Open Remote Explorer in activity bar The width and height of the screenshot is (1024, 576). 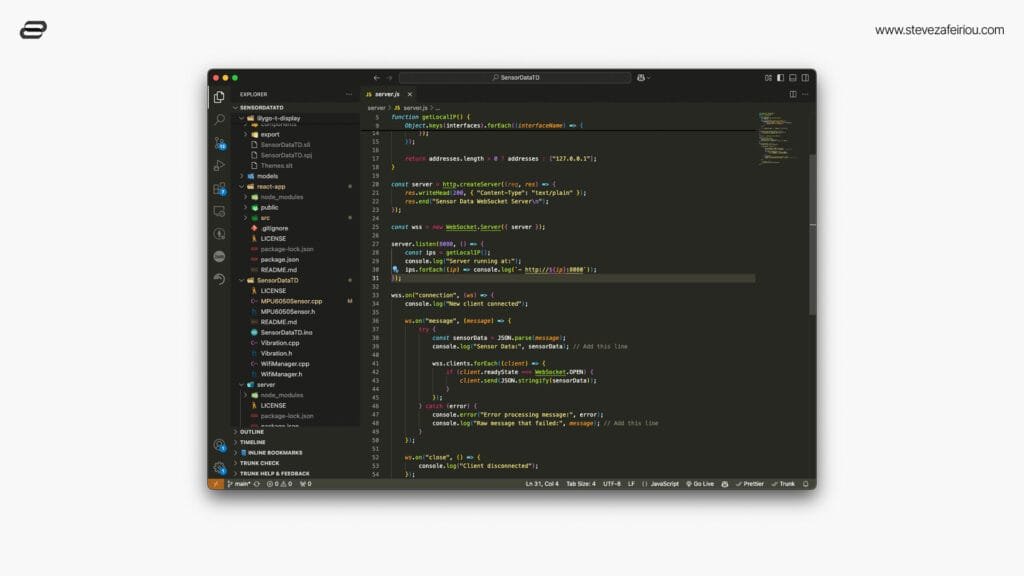point(219,211)
